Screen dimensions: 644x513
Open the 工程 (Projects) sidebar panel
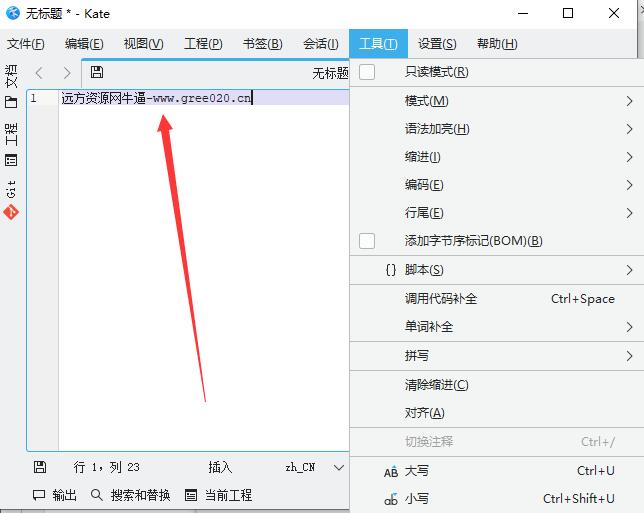pyautogui.click(x=11, y=143)
